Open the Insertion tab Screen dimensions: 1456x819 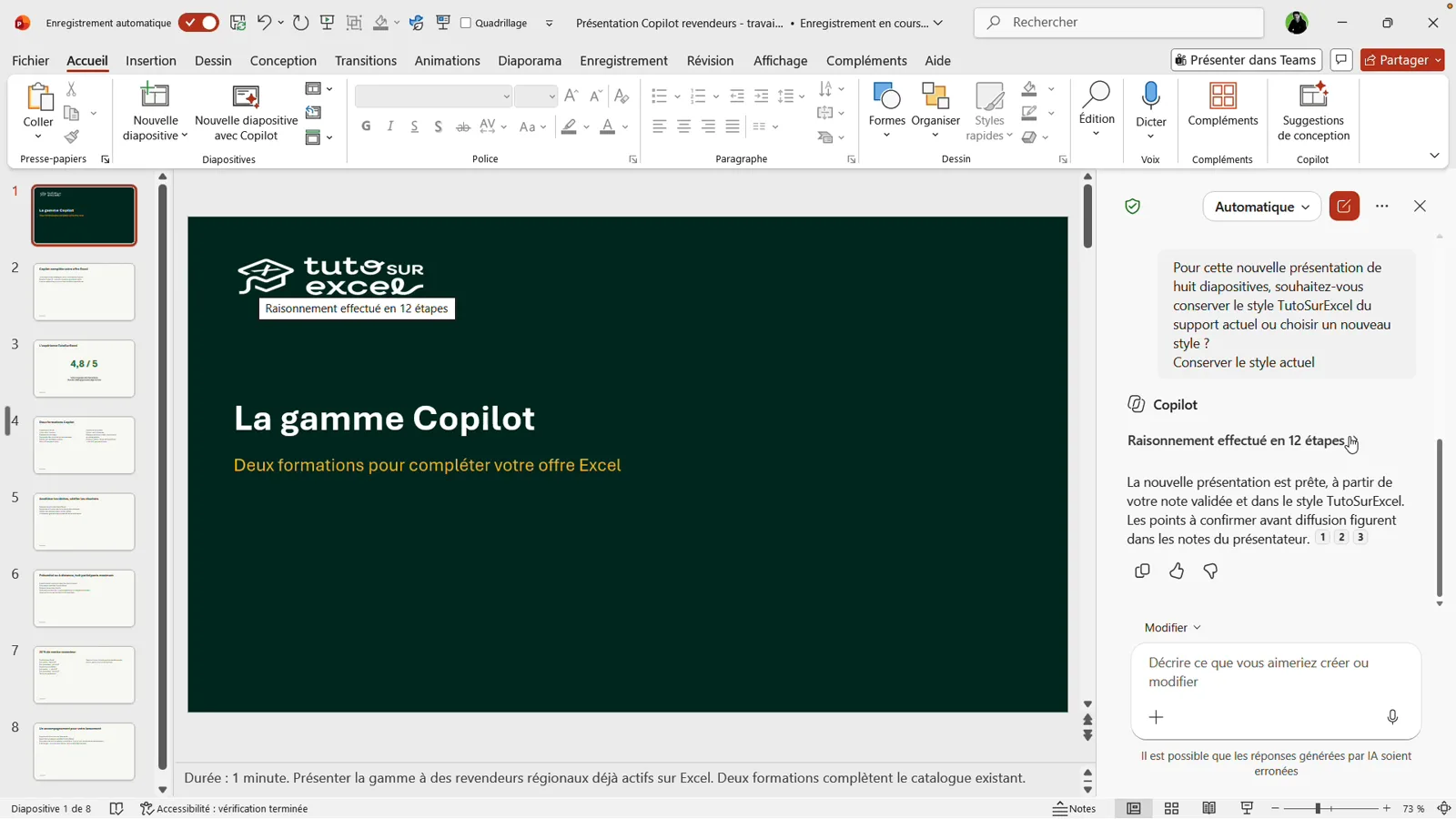pos(151,61)
